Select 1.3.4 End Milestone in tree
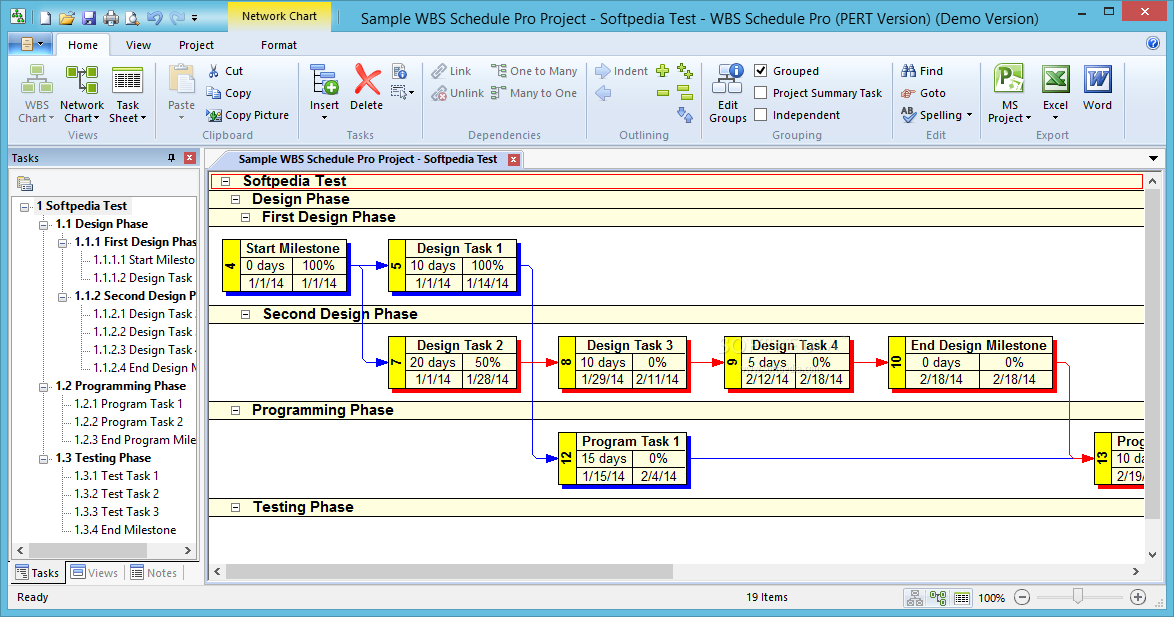 (x=125, y=530)
